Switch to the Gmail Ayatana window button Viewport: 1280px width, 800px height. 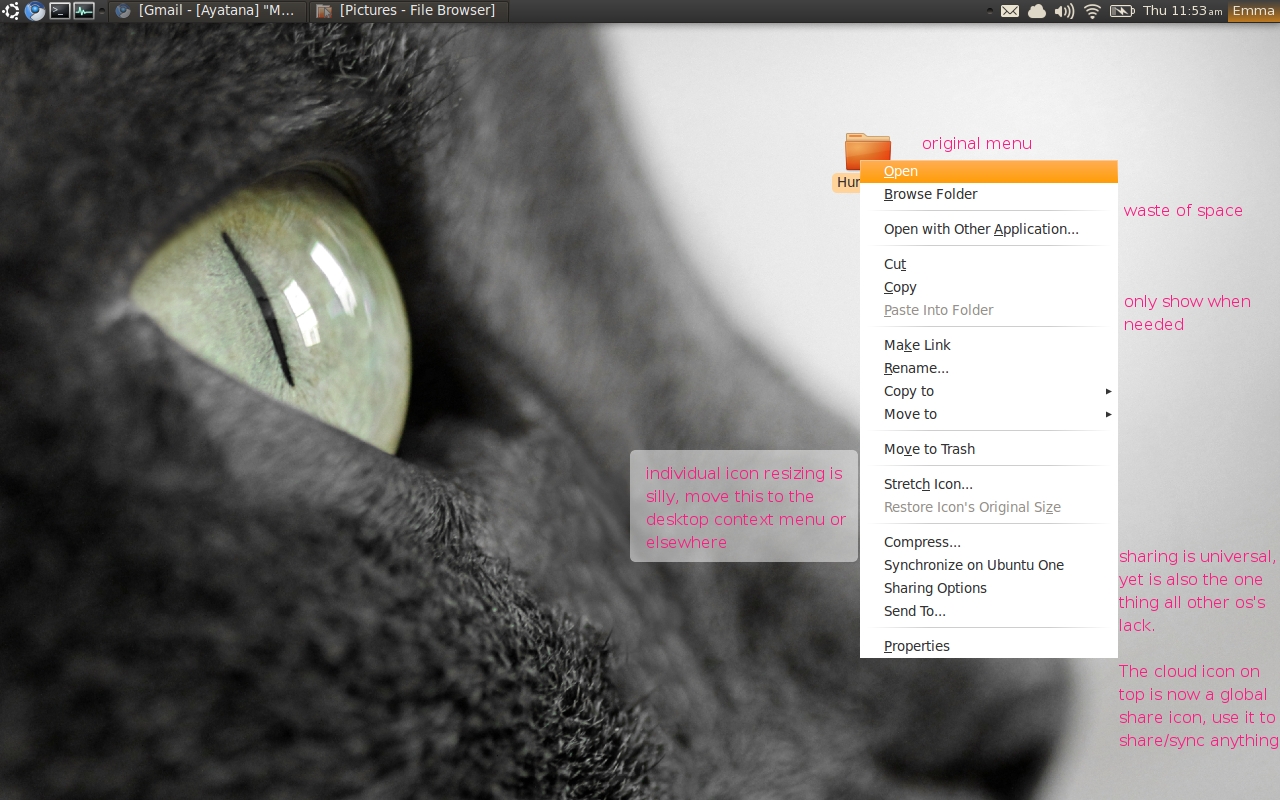point(206,11)
